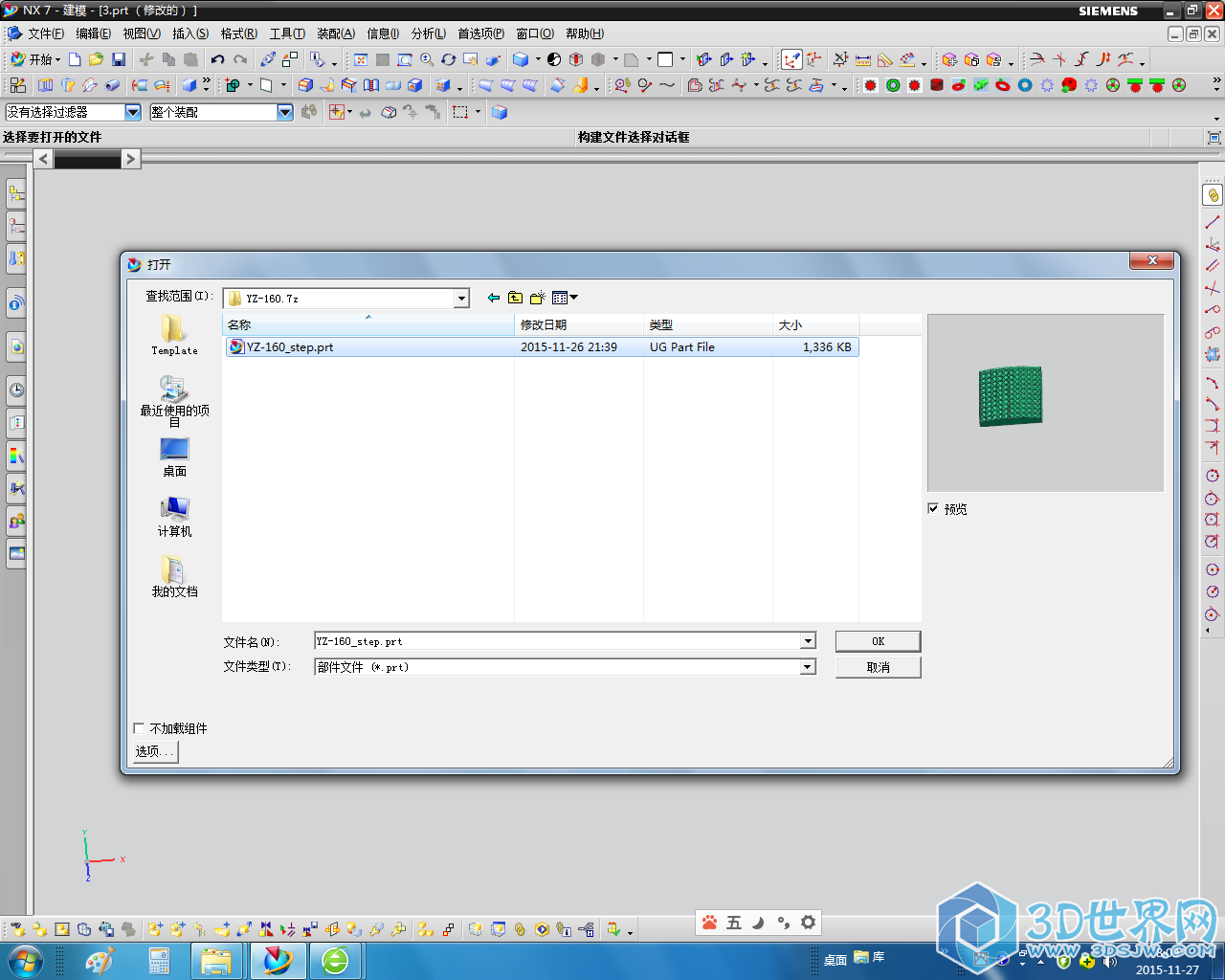The height and width of the screenshot is (980, 1225).
Task: Open the History clock sidebar icon
Action: pos(16,390)
